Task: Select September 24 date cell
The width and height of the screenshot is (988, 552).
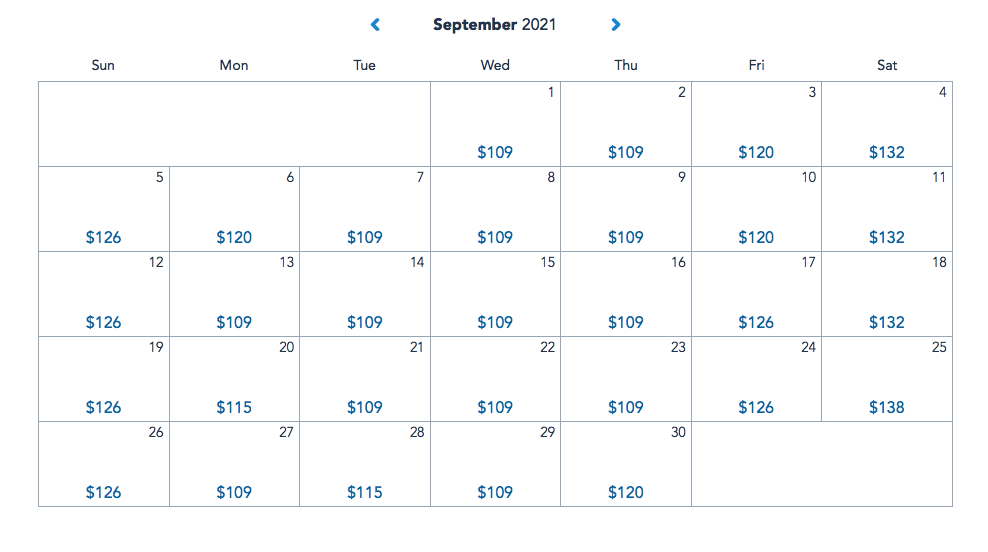Action: 756,380
